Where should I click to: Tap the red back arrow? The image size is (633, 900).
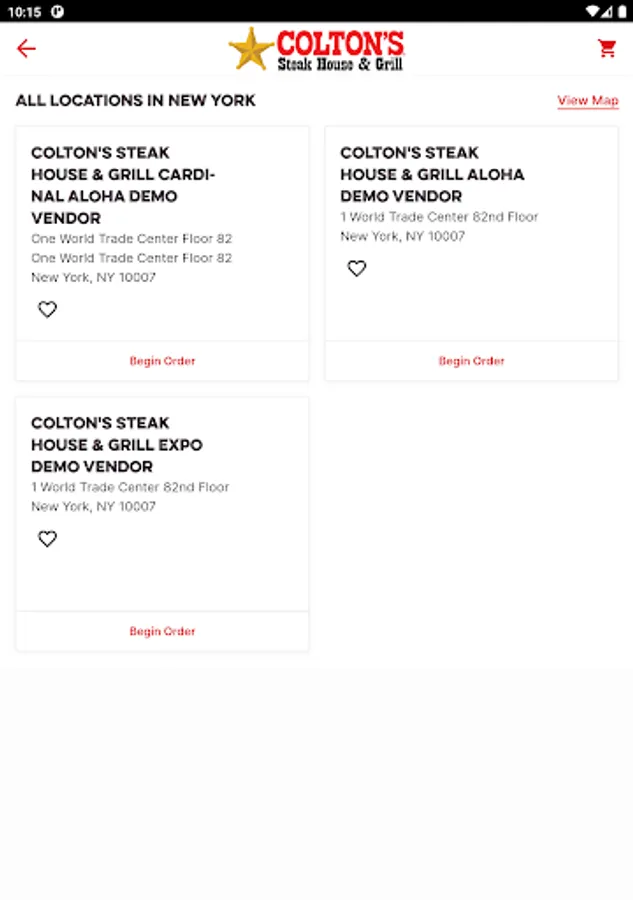(x=26, y=49)
